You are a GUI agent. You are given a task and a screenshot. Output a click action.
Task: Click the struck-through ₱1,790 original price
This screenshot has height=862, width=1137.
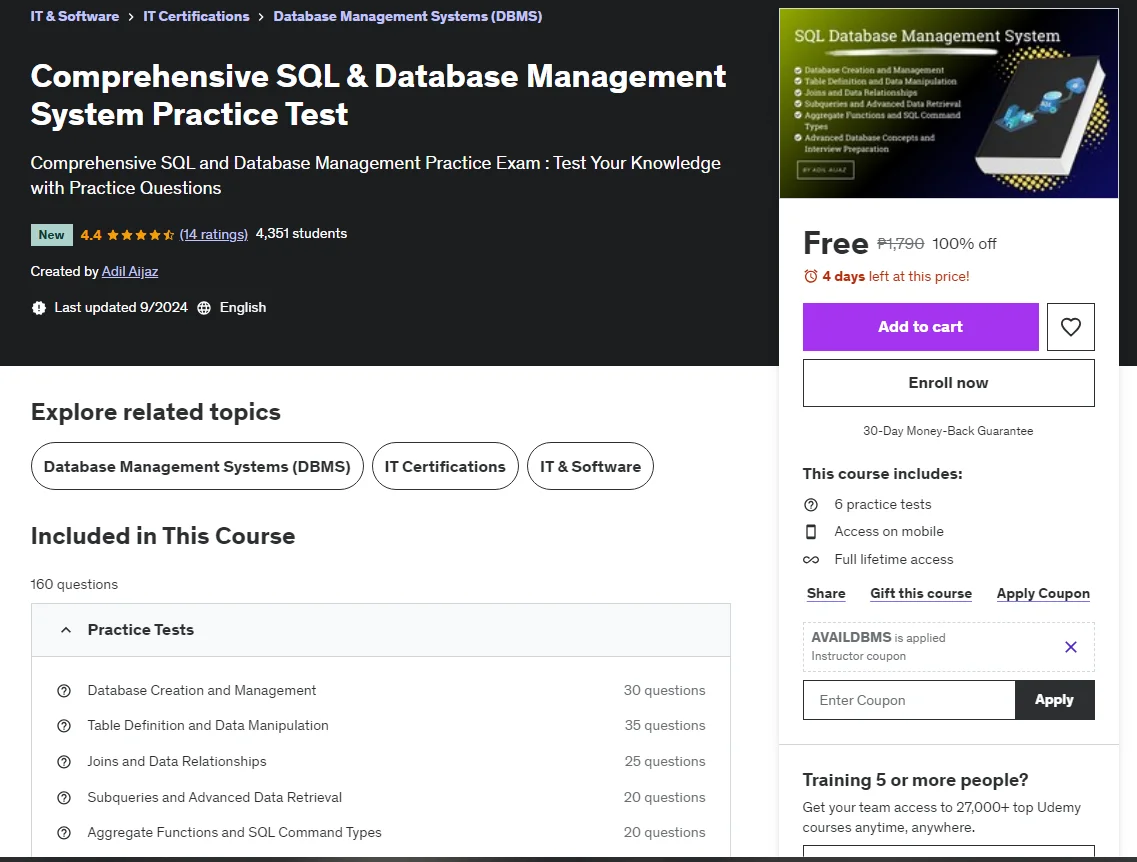(901, 244)
